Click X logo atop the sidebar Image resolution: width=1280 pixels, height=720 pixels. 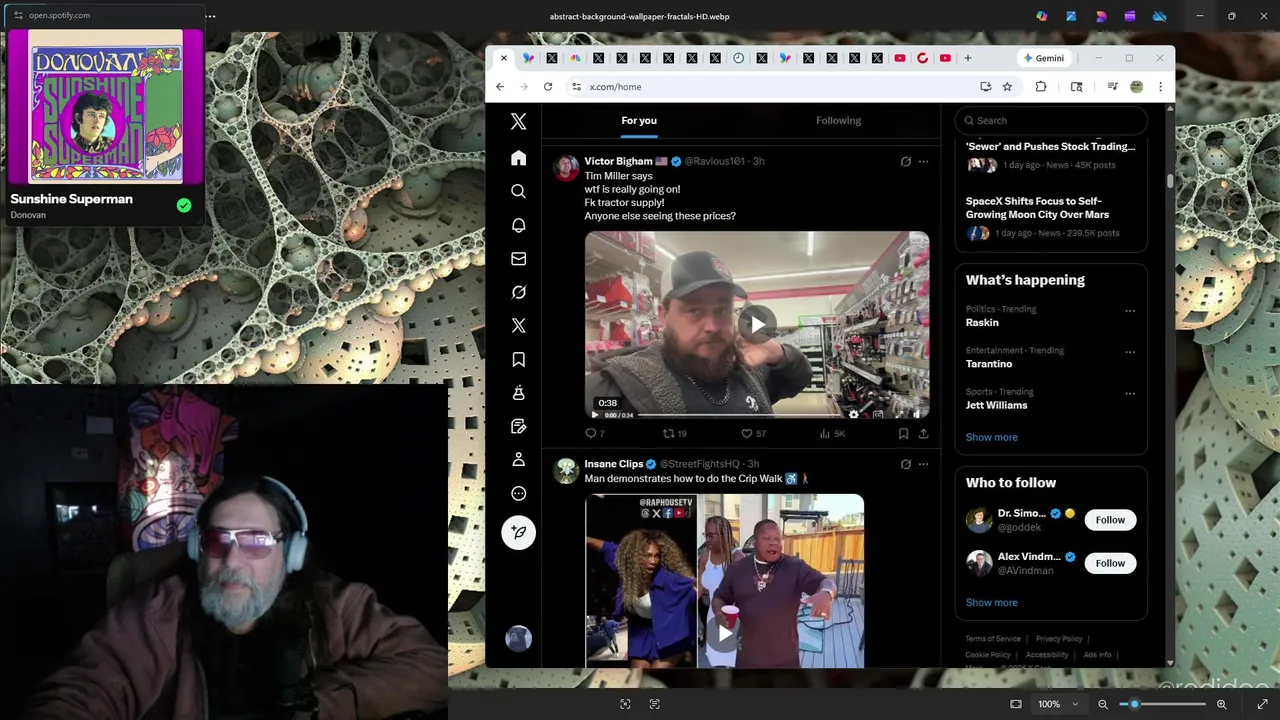pyautogui.click(x=518, y=121)
